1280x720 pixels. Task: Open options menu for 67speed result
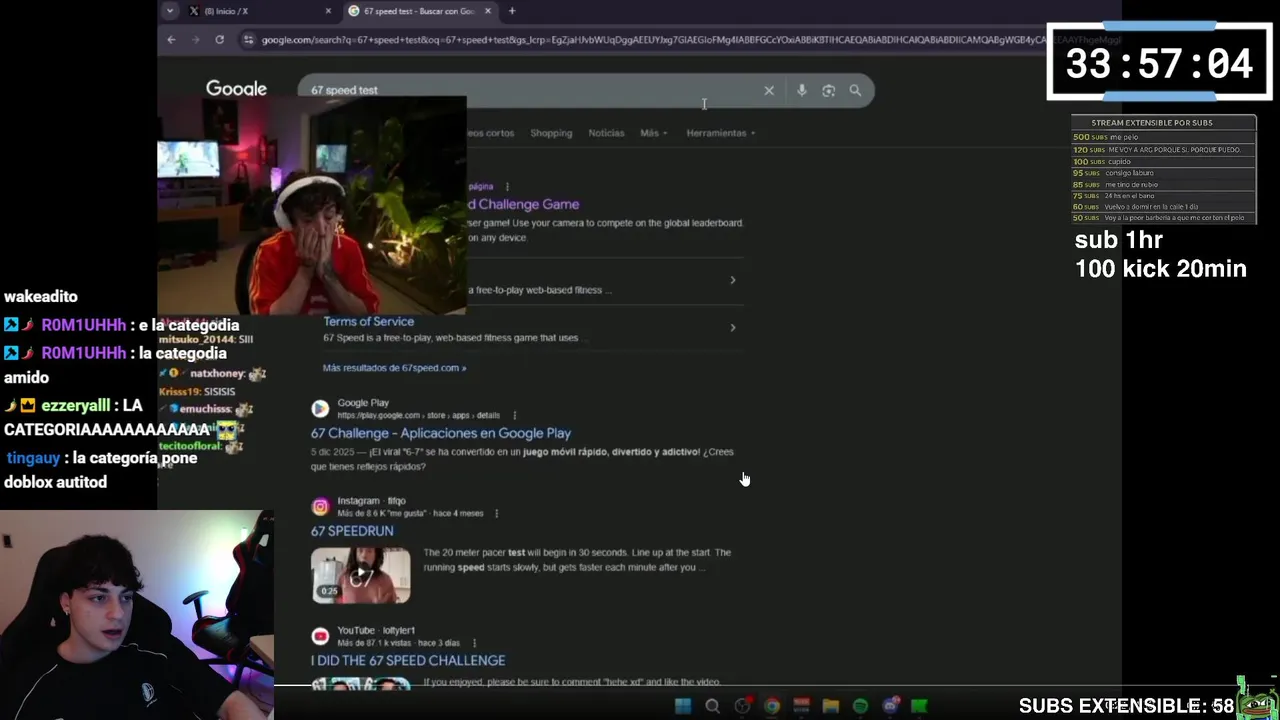[507, 186]
